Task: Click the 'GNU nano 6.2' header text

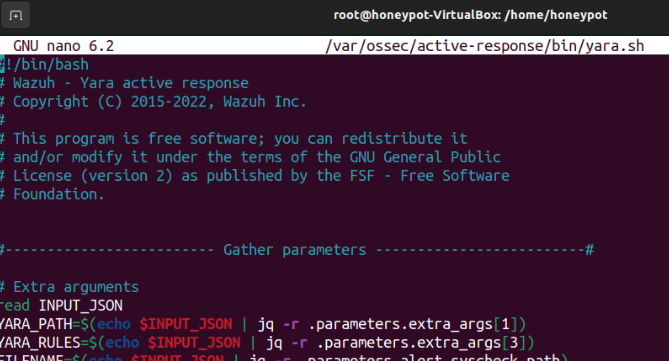Action: pos(64,46)
